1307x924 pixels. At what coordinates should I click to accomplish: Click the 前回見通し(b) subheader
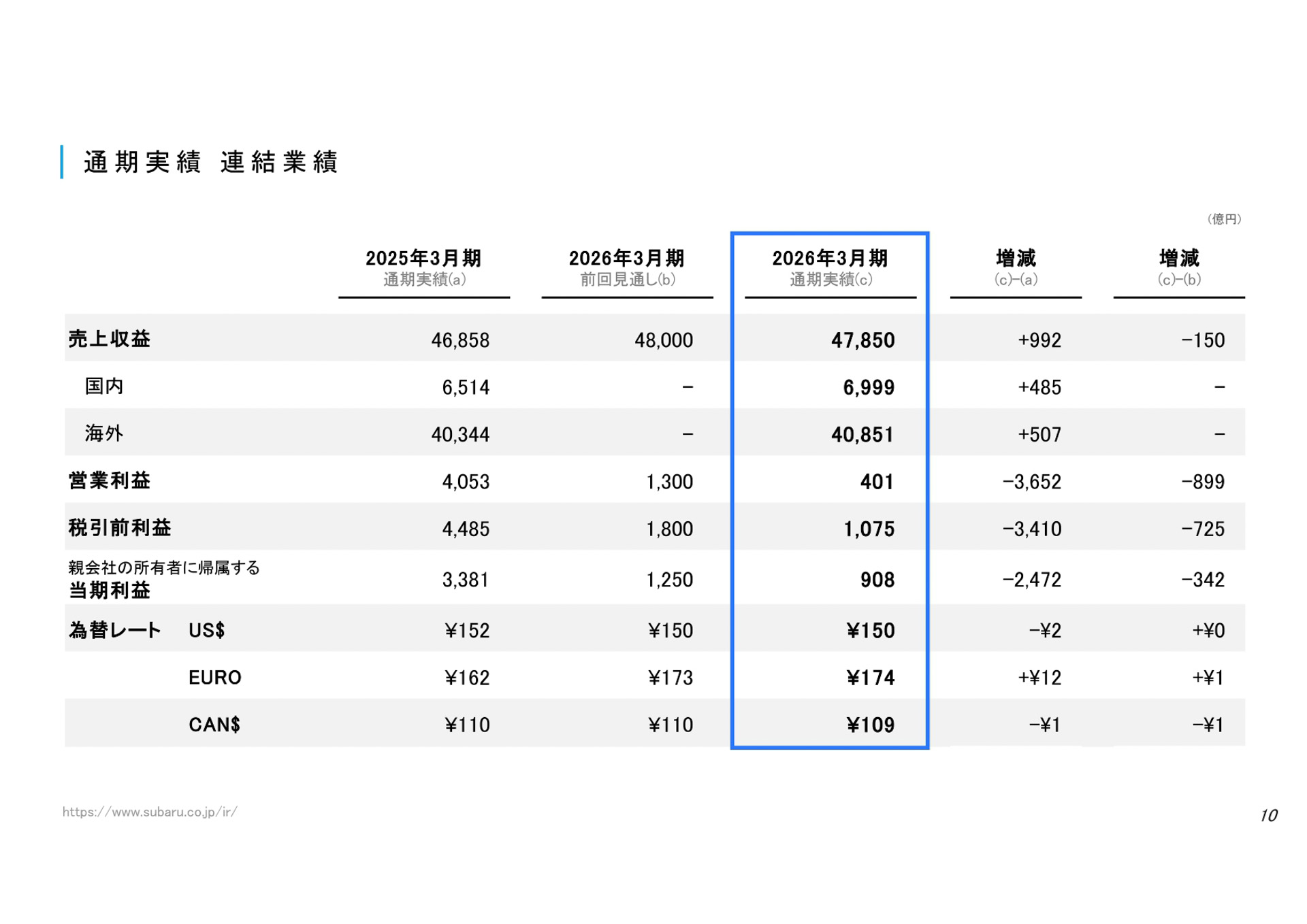pyautogui.click(x=627, y=280)
